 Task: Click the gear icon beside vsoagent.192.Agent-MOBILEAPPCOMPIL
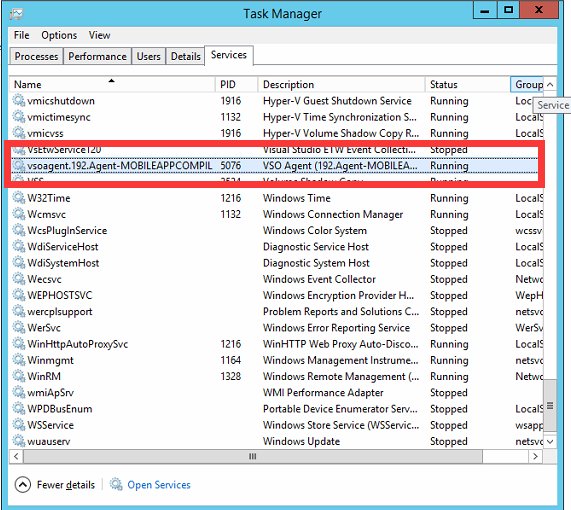coord(19,165)
